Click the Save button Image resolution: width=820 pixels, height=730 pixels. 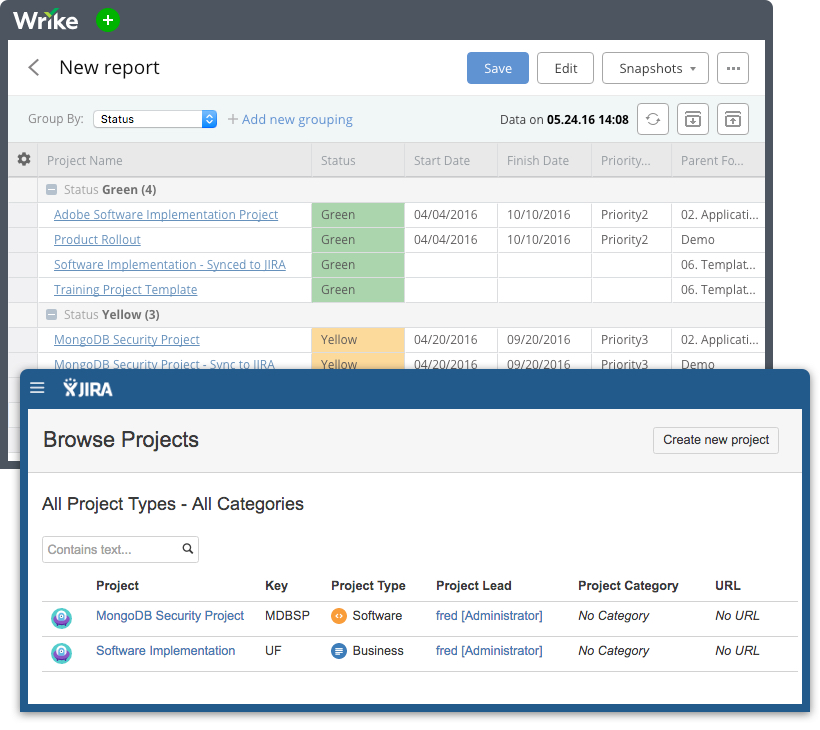click(497, 68)
